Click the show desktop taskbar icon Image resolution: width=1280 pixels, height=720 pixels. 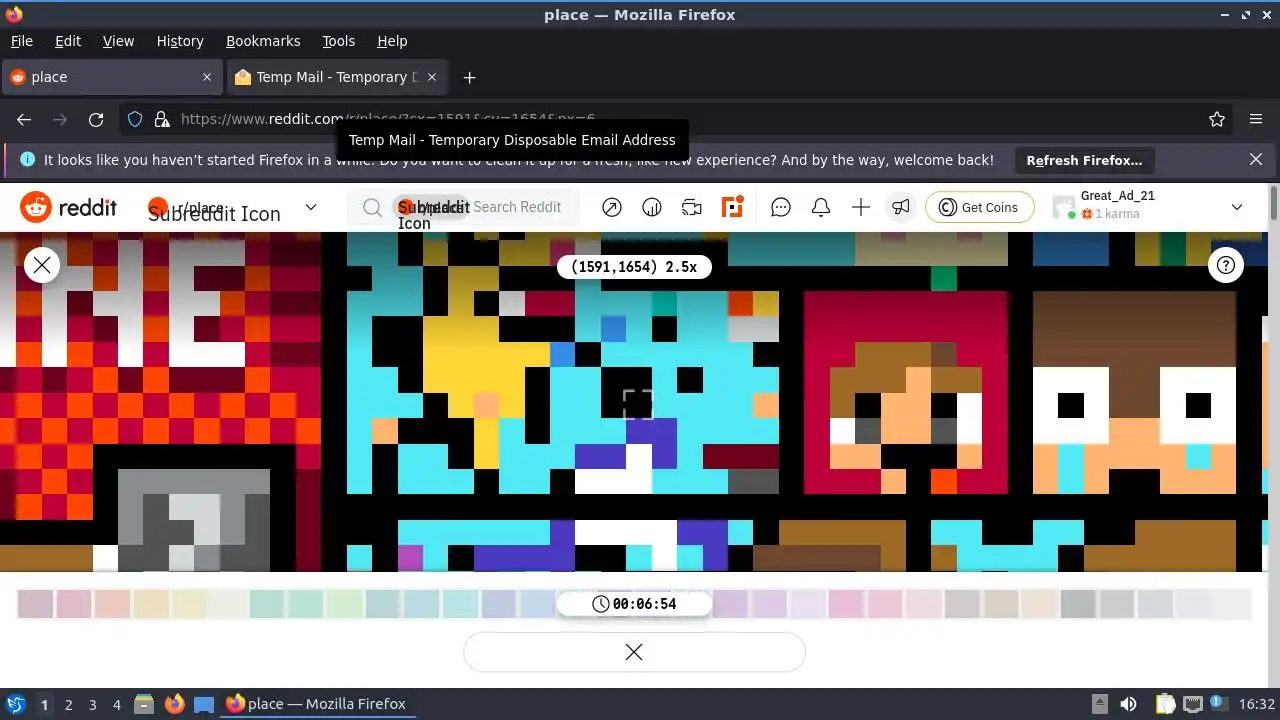(204, 704)
